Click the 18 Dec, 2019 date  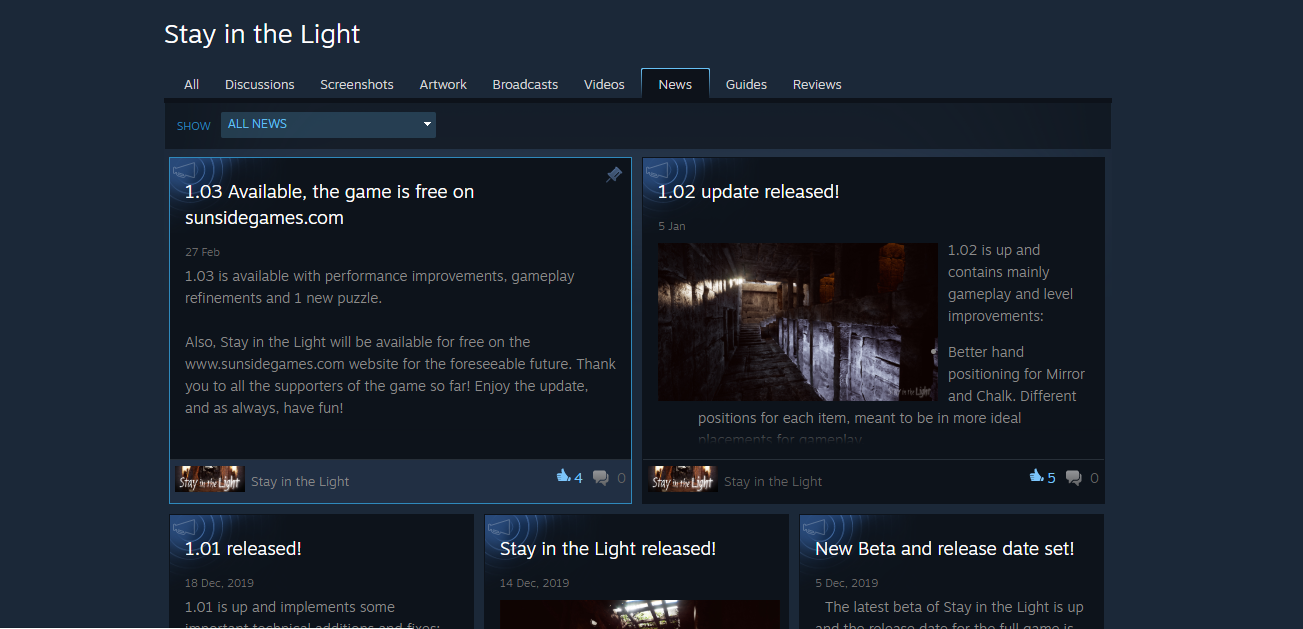click(x=219, y=583)
